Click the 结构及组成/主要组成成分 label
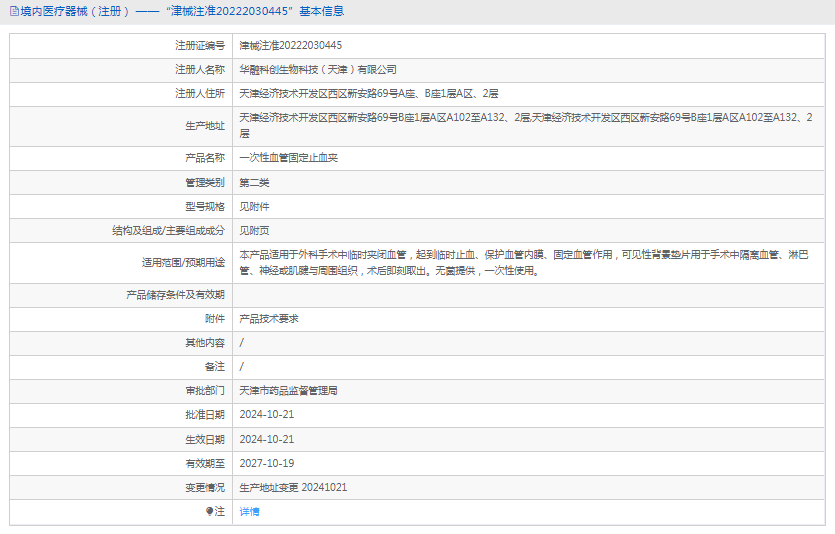 tap(168, 231)
